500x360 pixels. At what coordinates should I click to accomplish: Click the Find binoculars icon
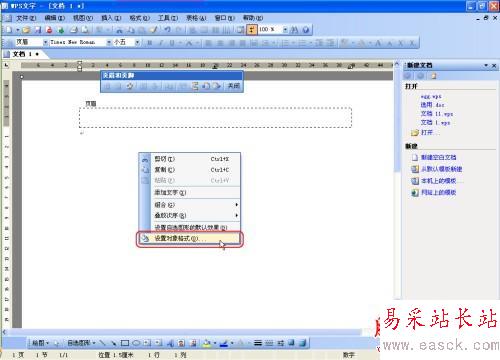coord(294,30)
